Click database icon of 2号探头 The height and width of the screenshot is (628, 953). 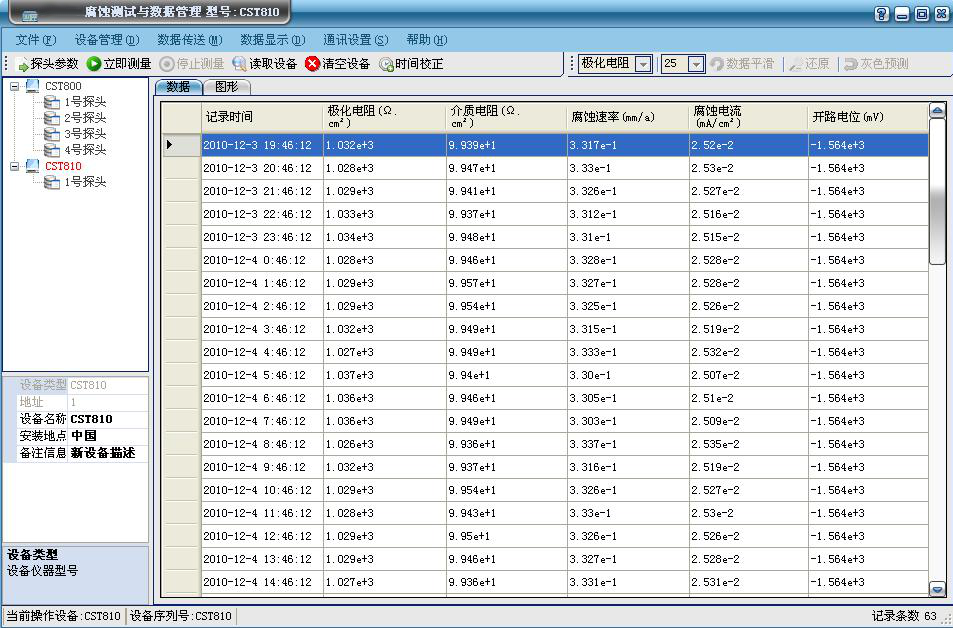click(52, 118)
